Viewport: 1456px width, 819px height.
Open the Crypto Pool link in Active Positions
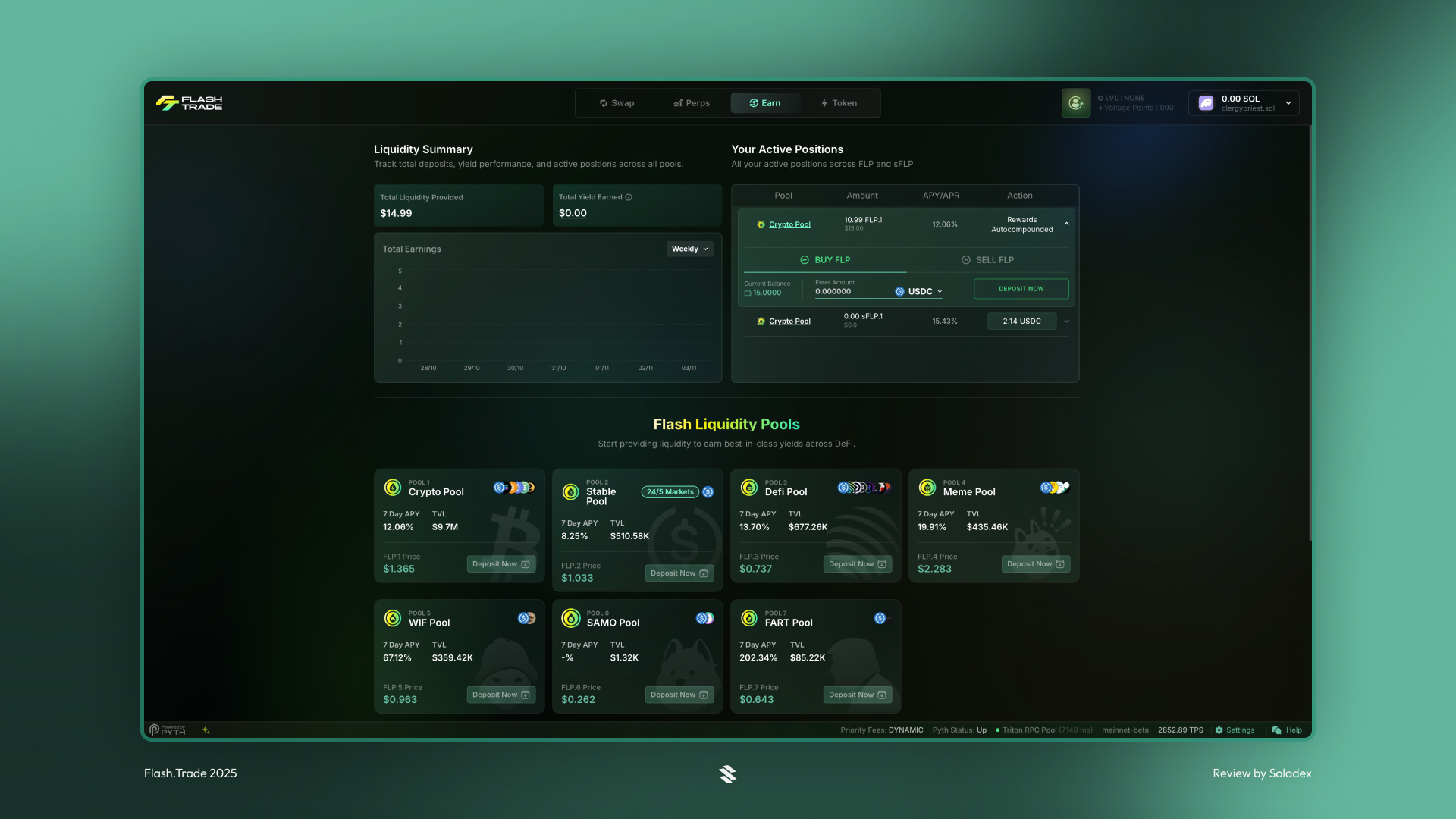789,224
